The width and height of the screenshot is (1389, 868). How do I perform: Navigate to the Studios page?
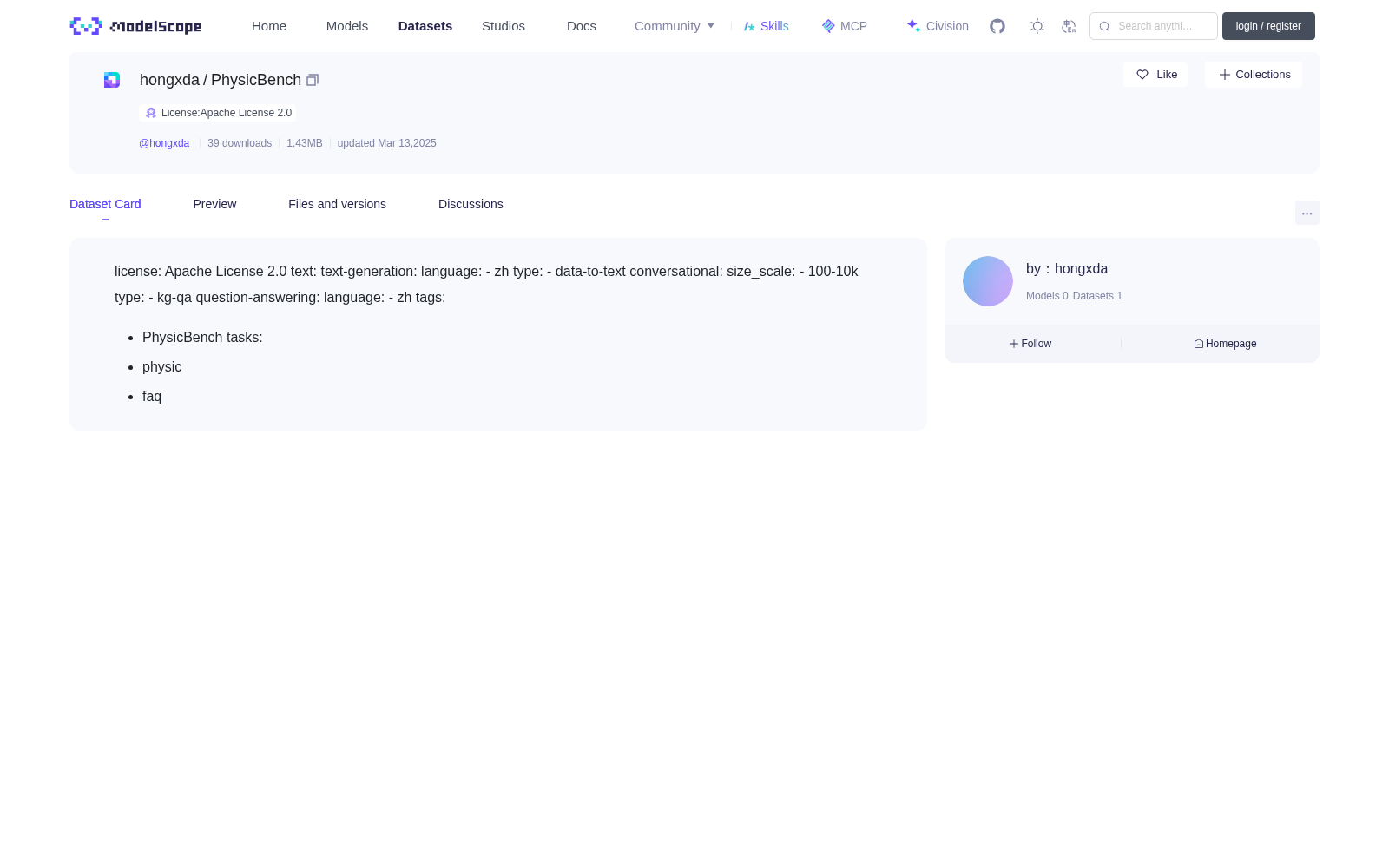click(504, 26)
